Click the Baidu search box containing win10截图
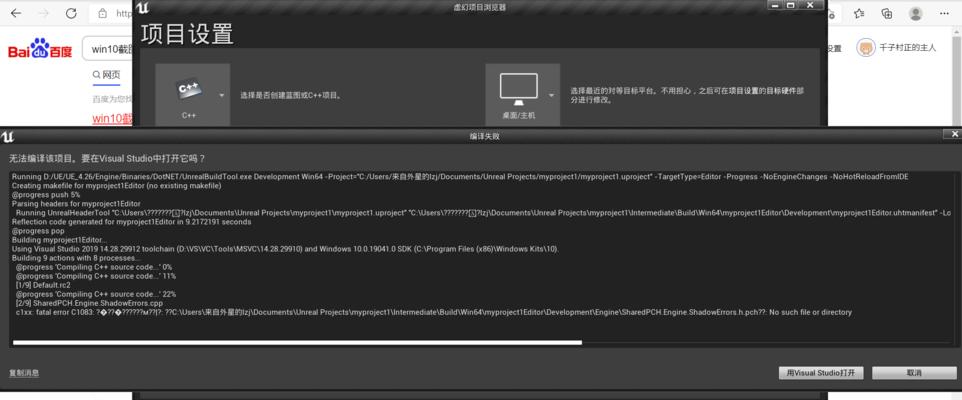Viewport: 962px width, 400px height. (107, 49)
